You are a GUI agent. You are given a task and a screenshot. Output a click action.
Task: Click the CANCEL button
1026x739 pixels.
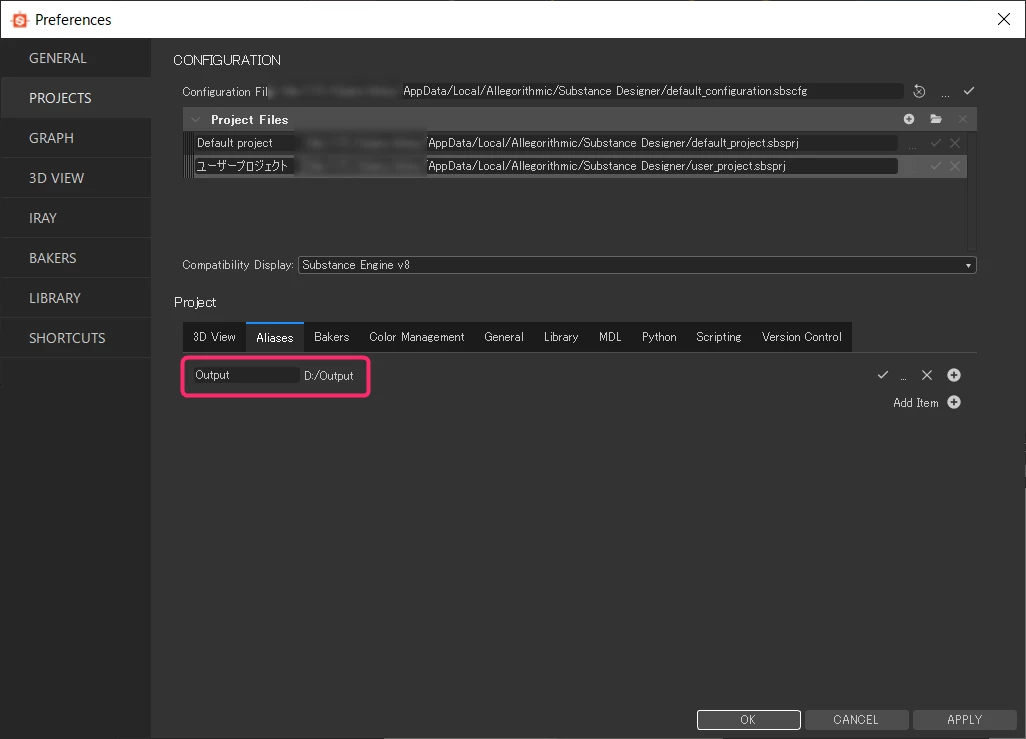tap(856, 719)
